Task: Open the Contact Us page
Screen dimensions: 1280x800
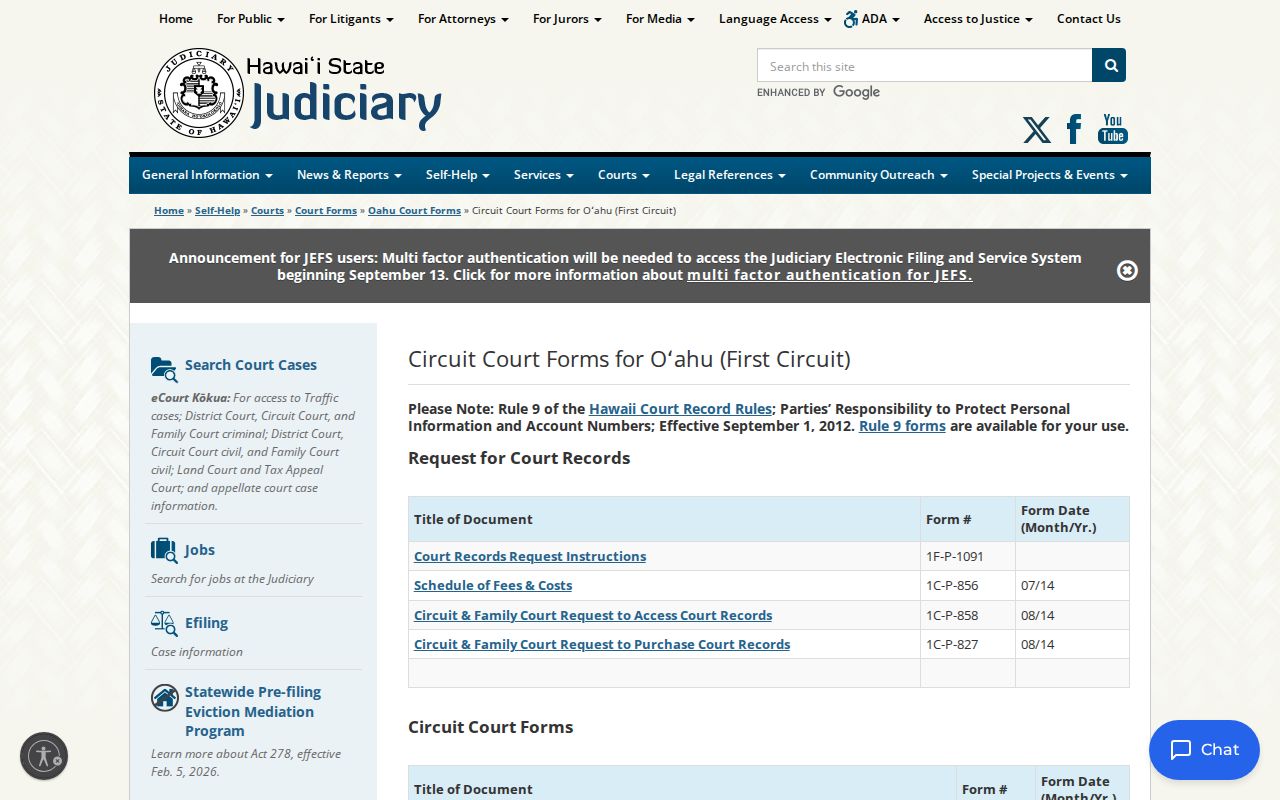Action: coord(1089,19)
